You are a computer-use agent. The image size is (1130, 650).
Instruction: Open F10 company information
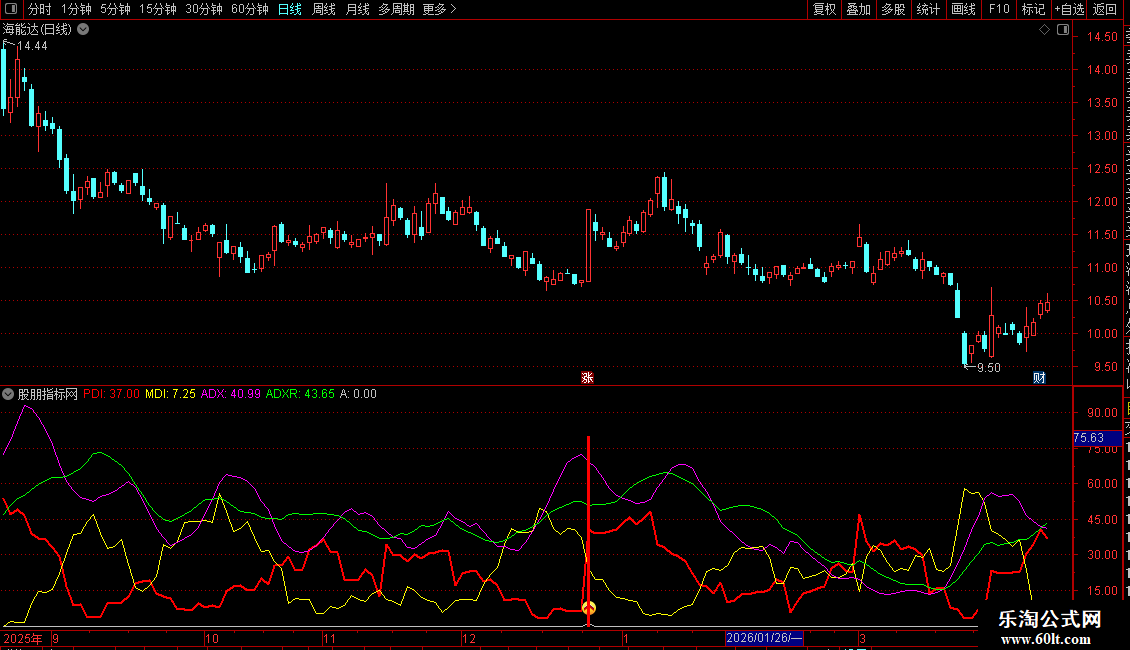point(998,10)
